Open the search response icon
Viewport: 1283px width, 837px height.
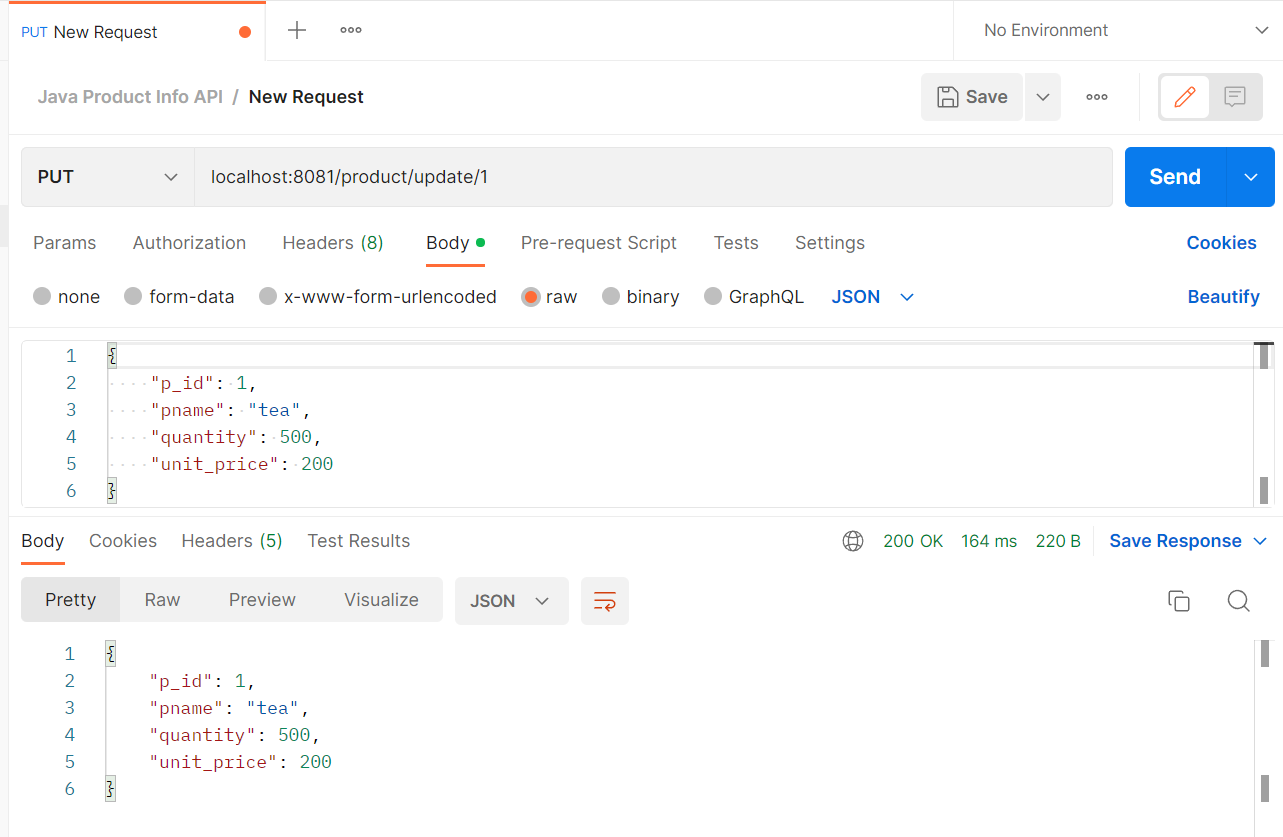pos(1238,601)
